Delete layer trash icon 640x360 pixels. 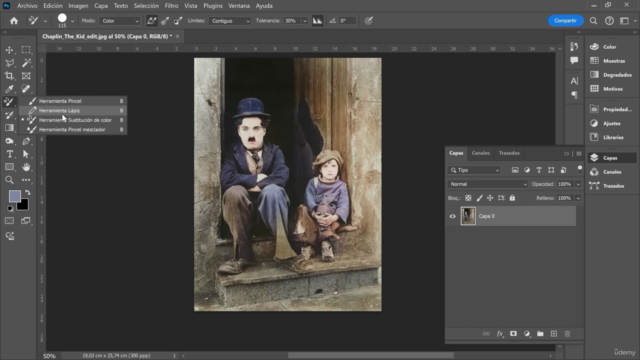(x=567, y=334)
